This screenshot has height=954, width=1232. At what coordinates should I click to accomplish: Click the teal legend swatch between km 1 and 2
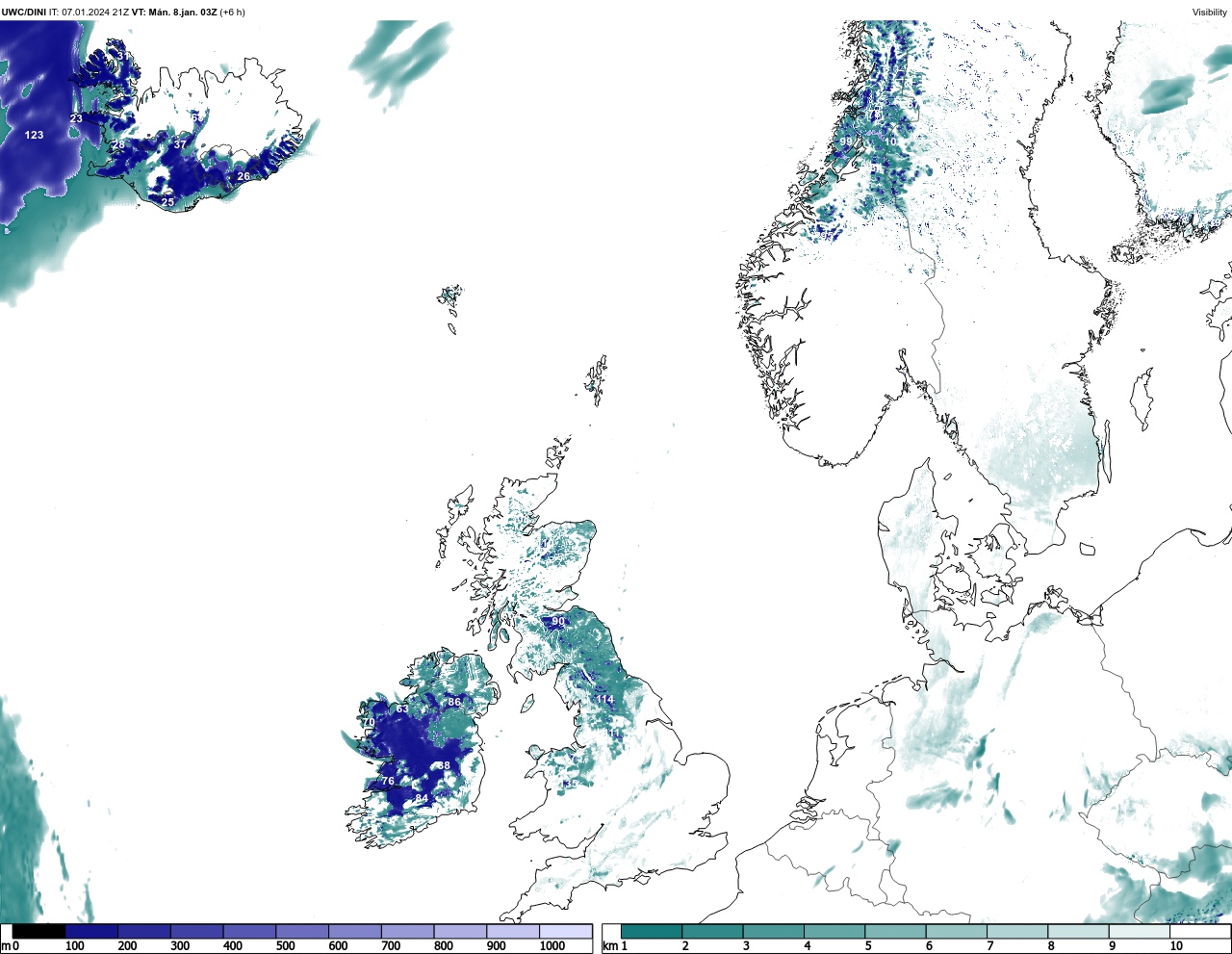(652, 932)
